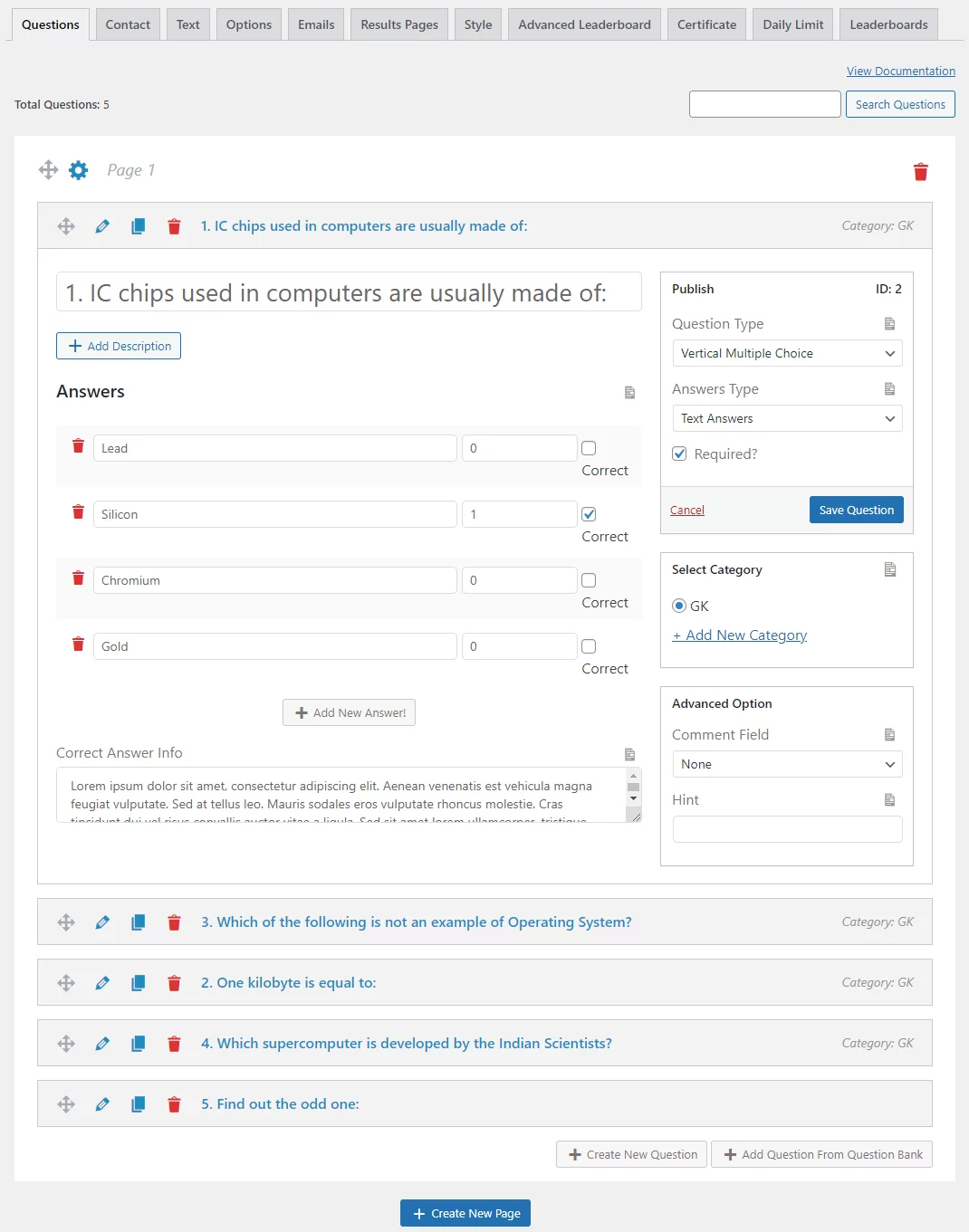This screenshot has width=969, height=1232.
Task: Click Add Question From Question Bank
Action: coord(821,1154)
